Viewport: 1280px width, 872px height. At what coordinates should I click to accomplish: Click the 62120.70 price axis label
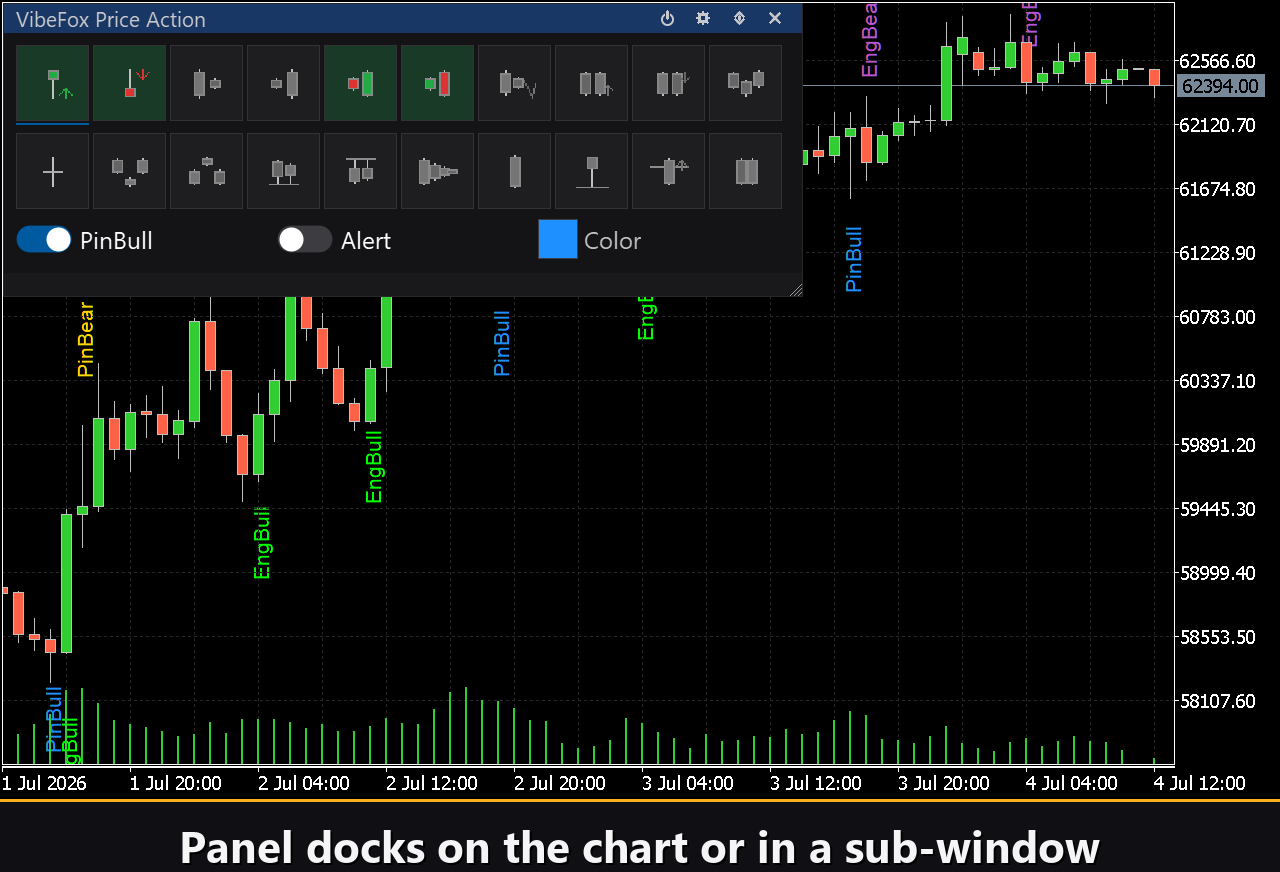point(1218,125)
